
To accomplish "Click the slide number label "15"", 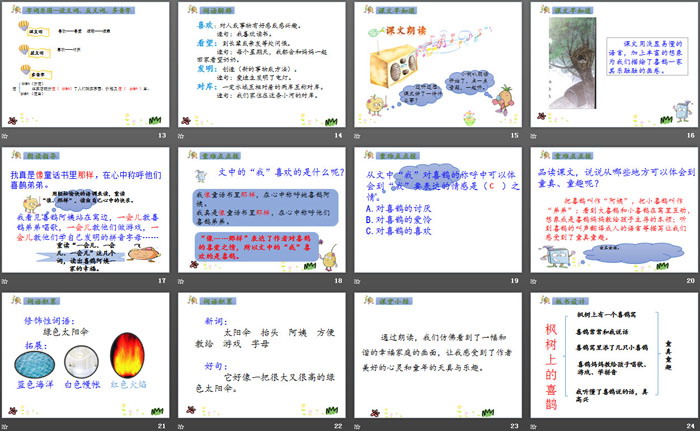I will pyautogui.click(x=514, y=135).
